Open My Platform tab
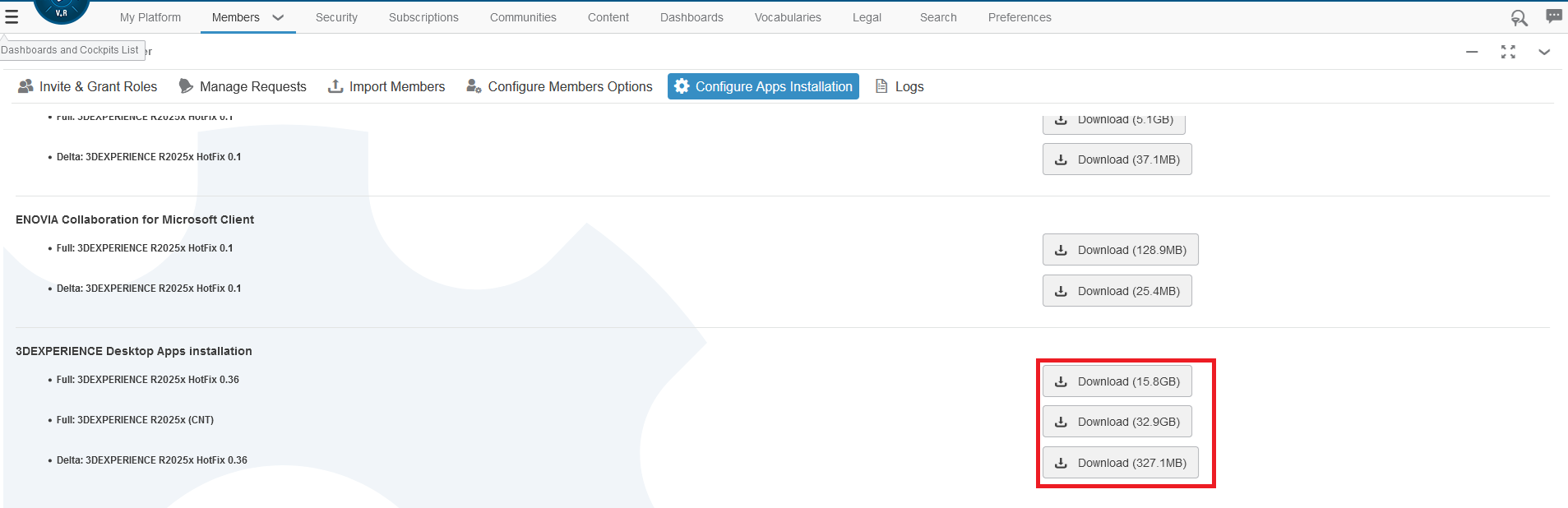The image size is (1568, 508). click(150, 17)
